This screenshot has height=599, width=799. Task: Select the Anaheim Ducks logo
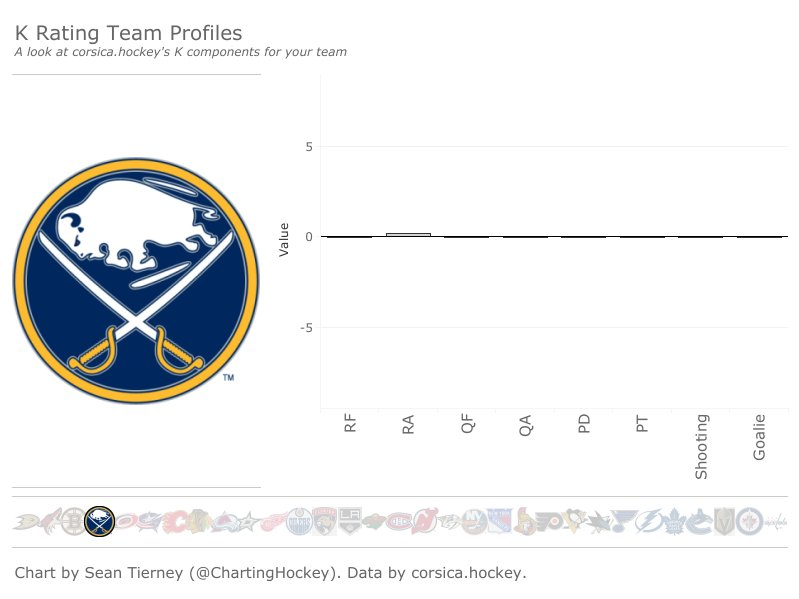(x=24, y=522)
